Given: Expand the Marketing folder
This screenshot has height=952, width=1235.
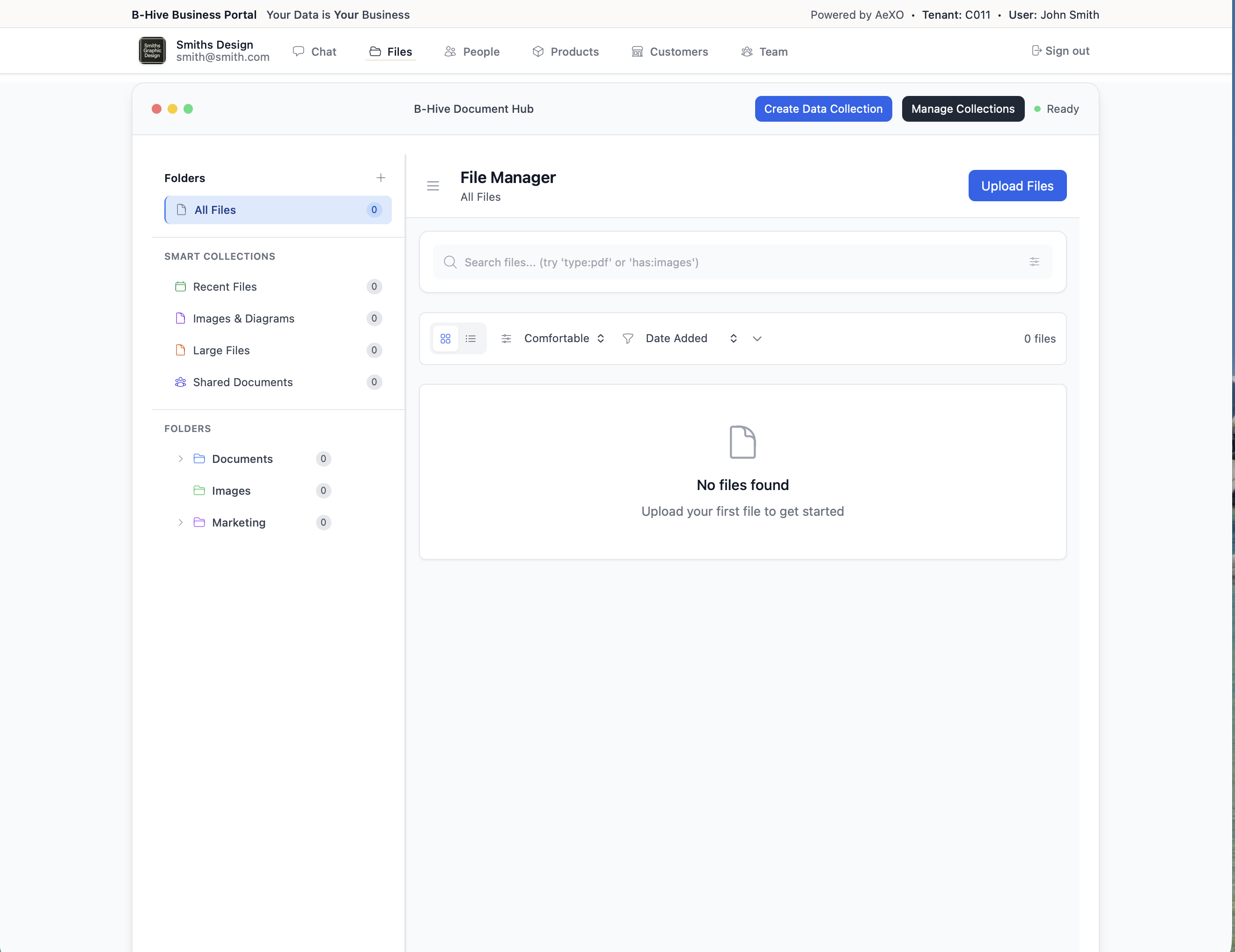Looking at the screenshot, I should 180,522.
